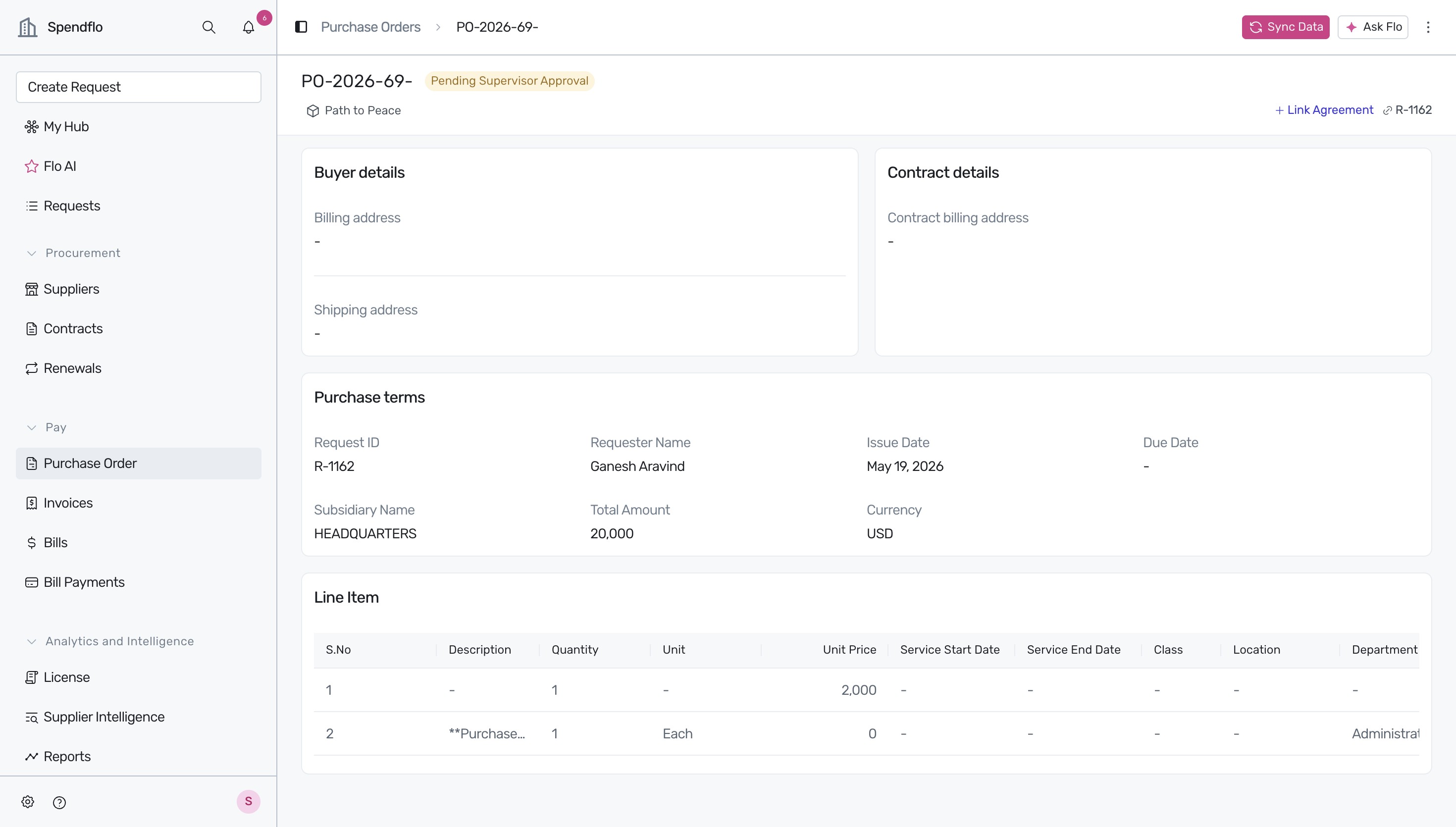Click PO-2026-69- breadcrumb item
1456x827 pixels.
coord(497,27)
